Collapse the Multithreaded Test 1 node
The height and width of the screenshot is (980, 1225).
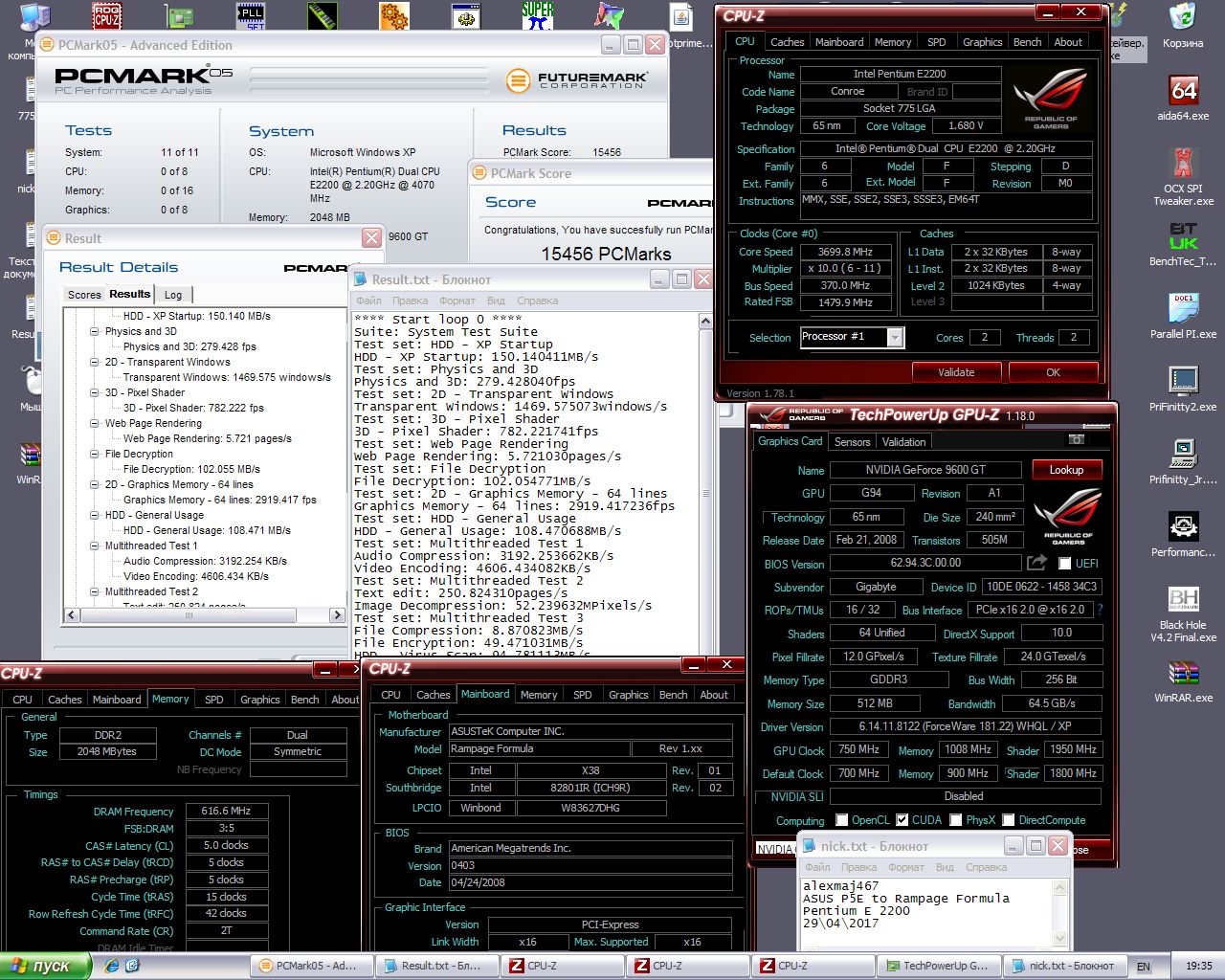[95, 546]
